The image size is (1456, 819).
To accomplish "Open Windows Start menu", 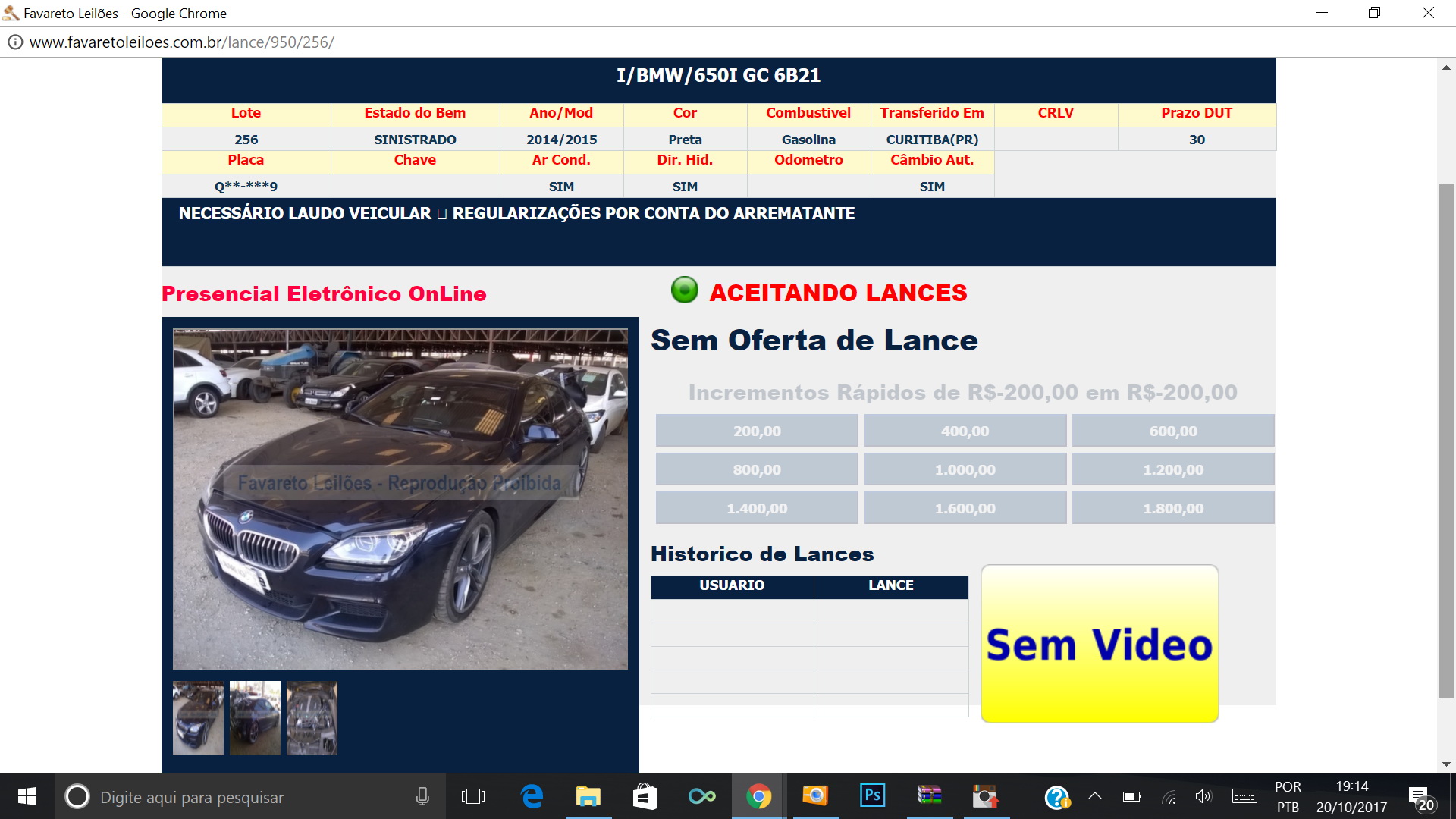I will (27, 796).
